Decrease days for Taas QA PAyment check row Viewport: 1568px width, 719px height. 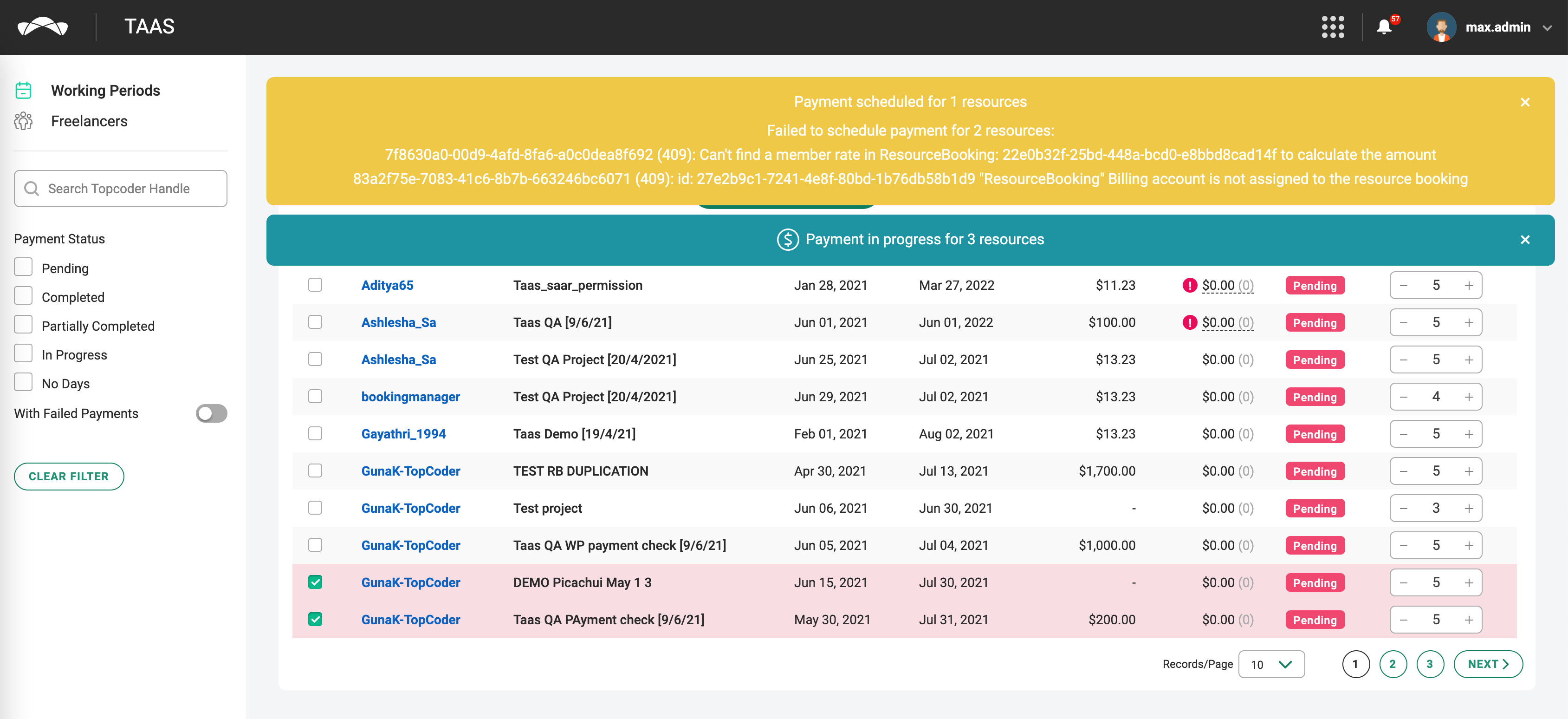pos(1403,620)
